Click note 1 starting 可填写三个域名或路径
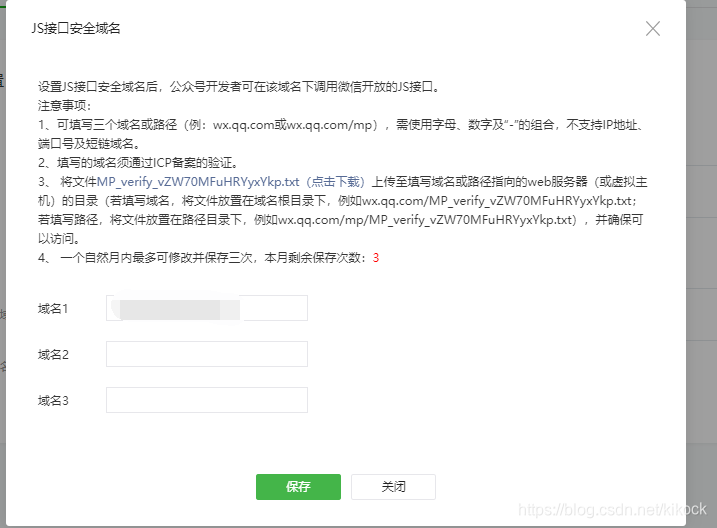 coord(342,134)
